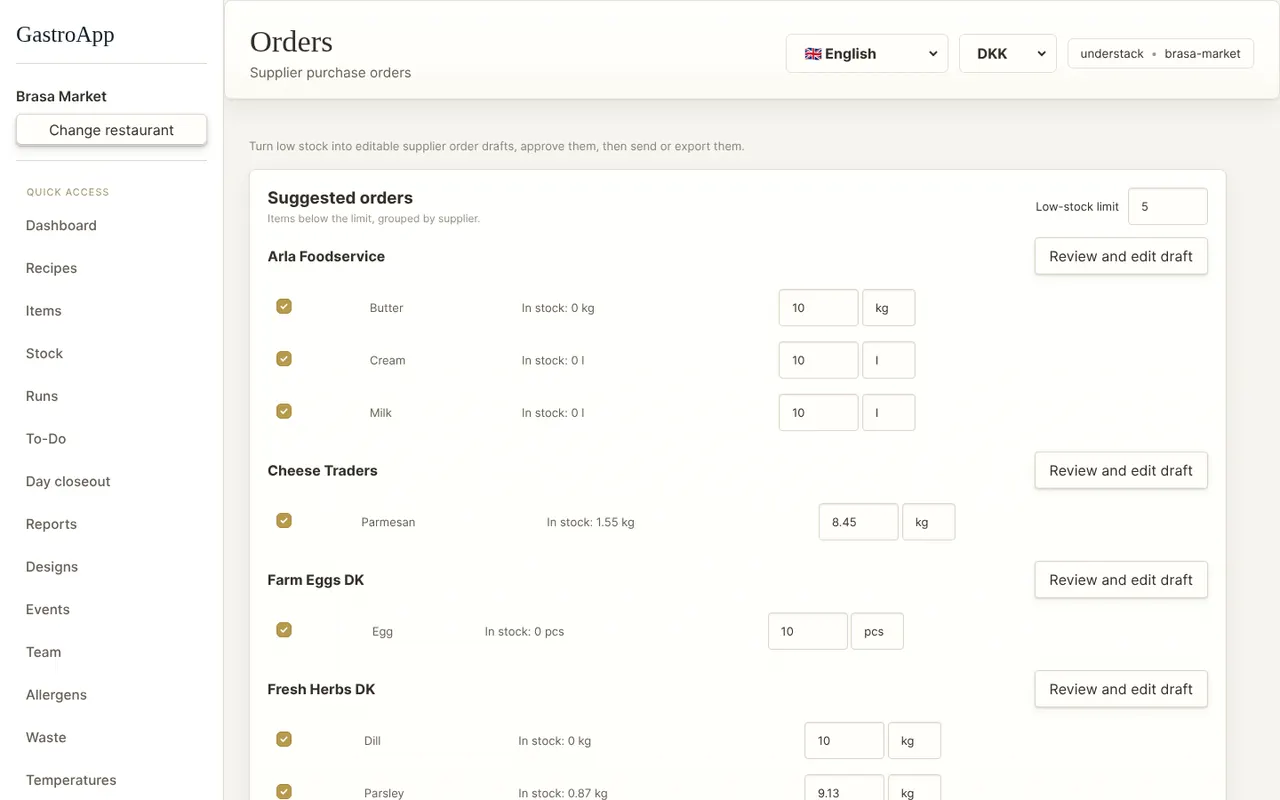This screenshot has height=800, width=1280.
Task: Deselect the Egg item checkbox
Action: [284, 629]
